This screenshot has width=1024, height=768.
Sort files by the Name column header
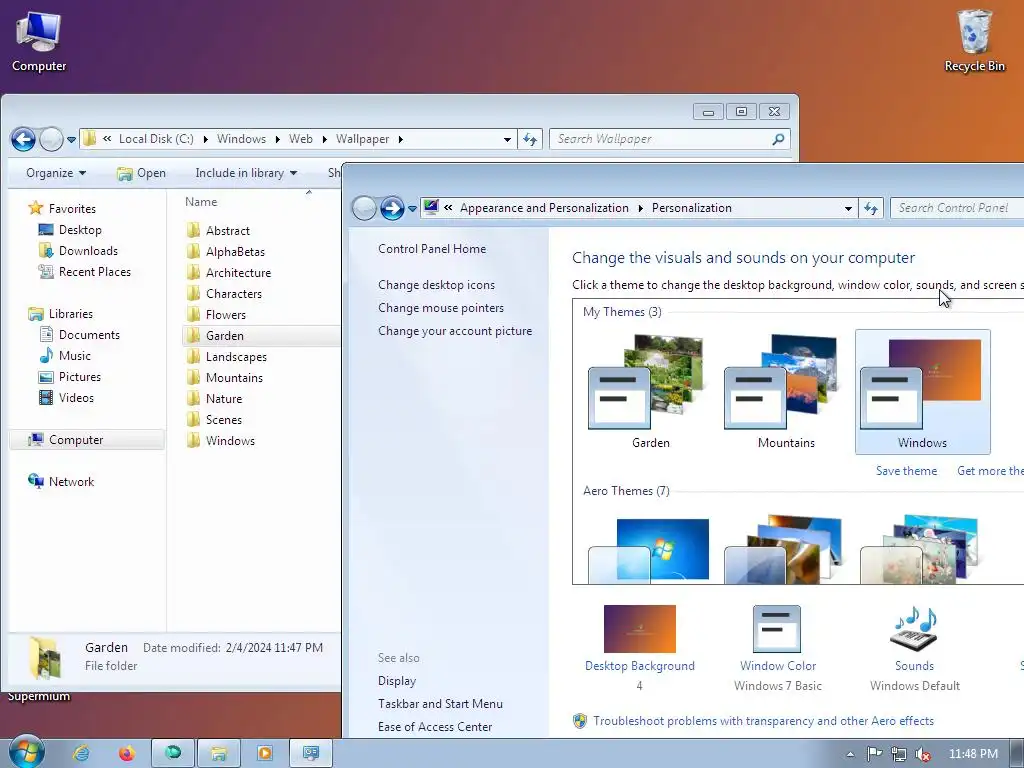200,202
